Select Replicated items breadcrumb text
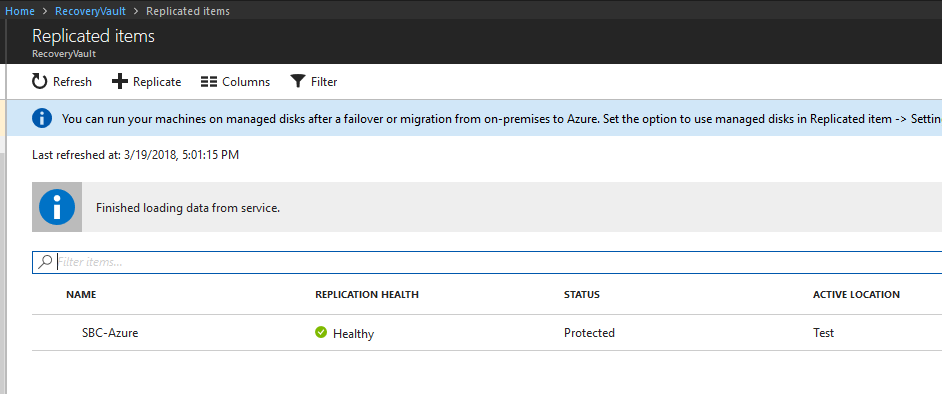This screenshot has width=942, height=394. (x=187, y=11)
